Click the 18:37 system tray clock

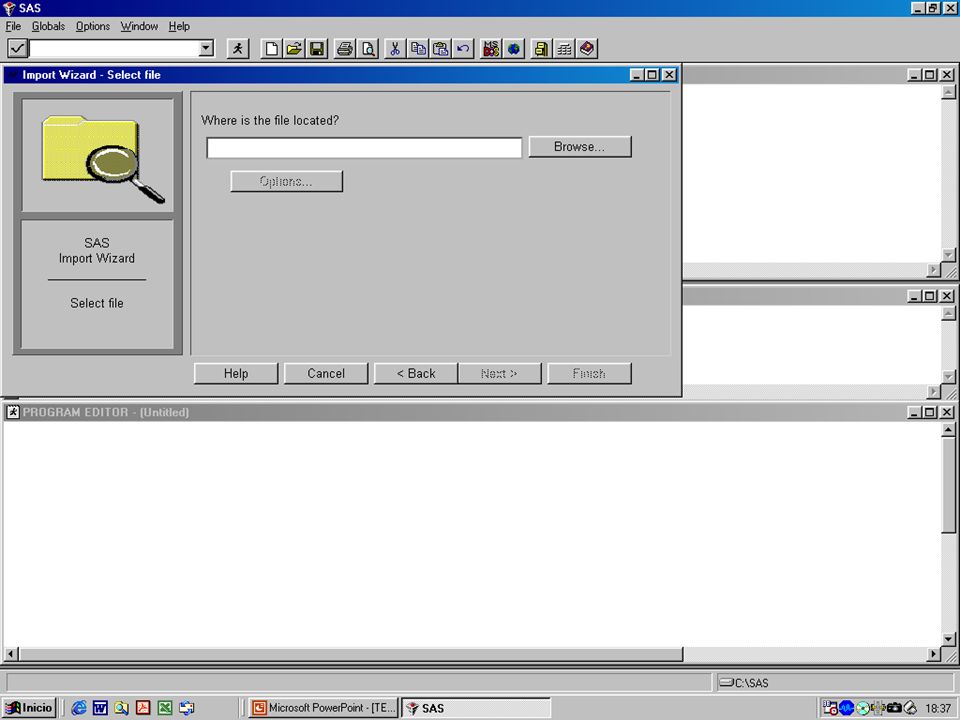(x=937, y=708)
